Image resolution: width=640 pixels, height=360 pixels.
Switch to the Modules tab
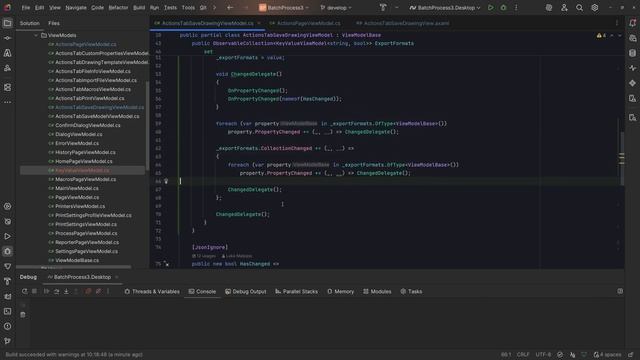click(x=377, y=291)
